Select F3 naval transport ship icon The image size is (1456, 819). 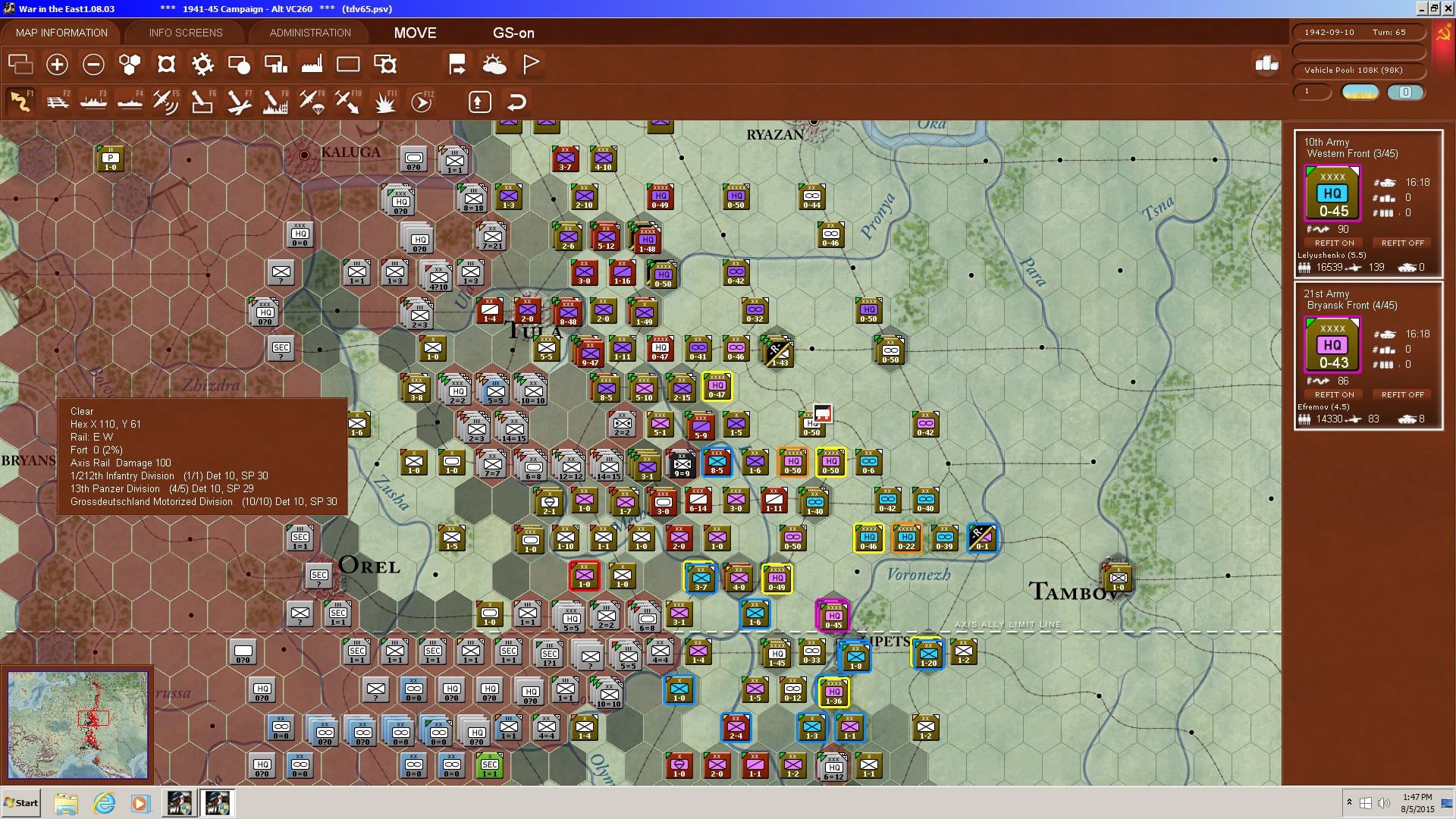[x=93, y=102]
